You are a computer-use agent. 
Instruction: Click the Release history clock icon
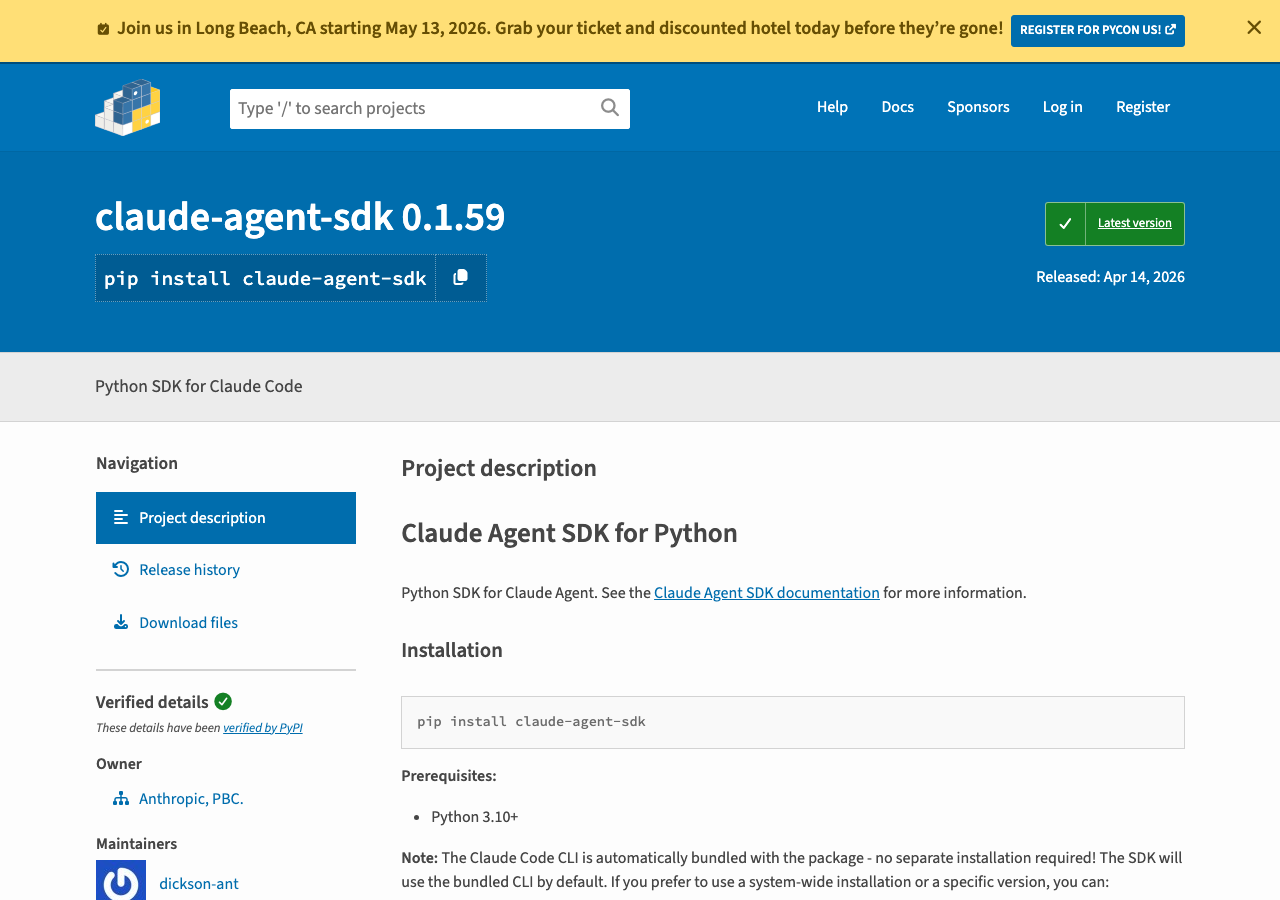pyautogui.click(x=121, y=570)
